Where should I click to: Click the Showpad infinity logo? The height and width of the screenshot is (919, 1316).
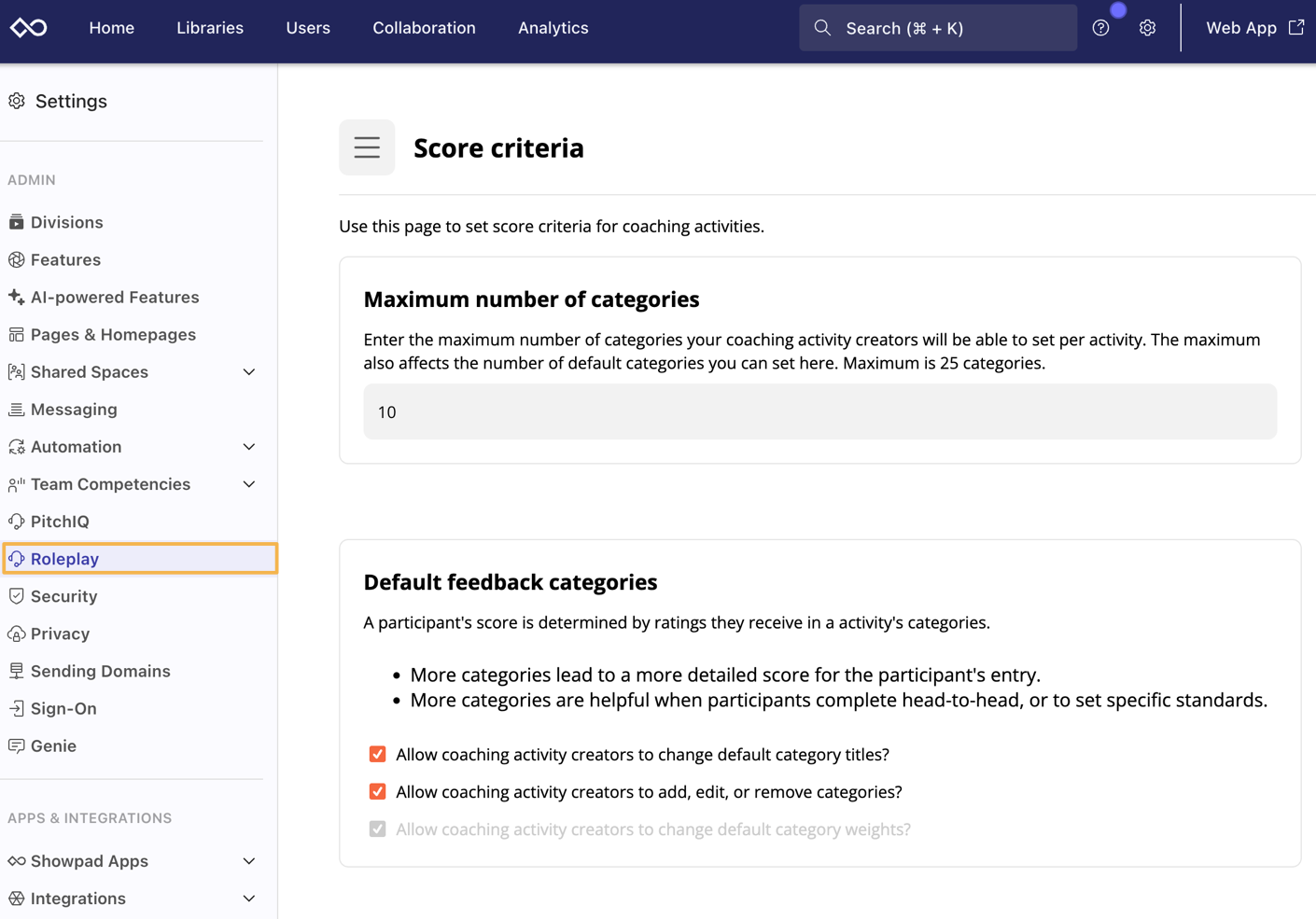click(x=28, y=28)
